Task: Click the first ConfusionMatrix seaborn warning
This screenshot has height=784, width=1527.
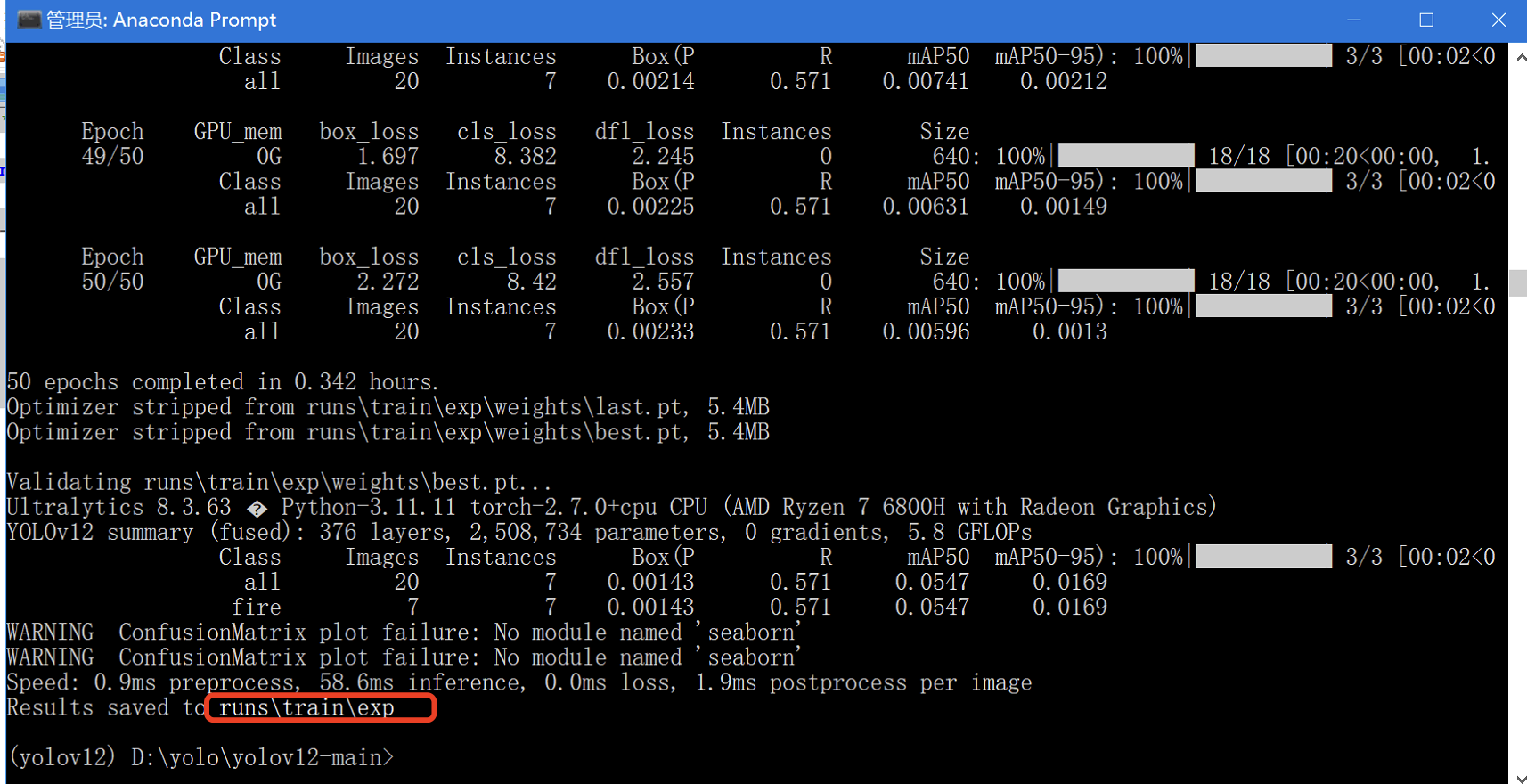Action: point(404,633)
